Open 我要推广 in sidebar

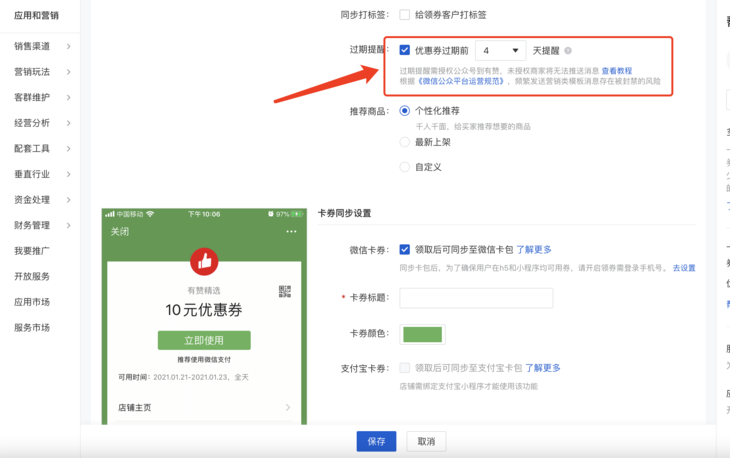coord(32,251)
